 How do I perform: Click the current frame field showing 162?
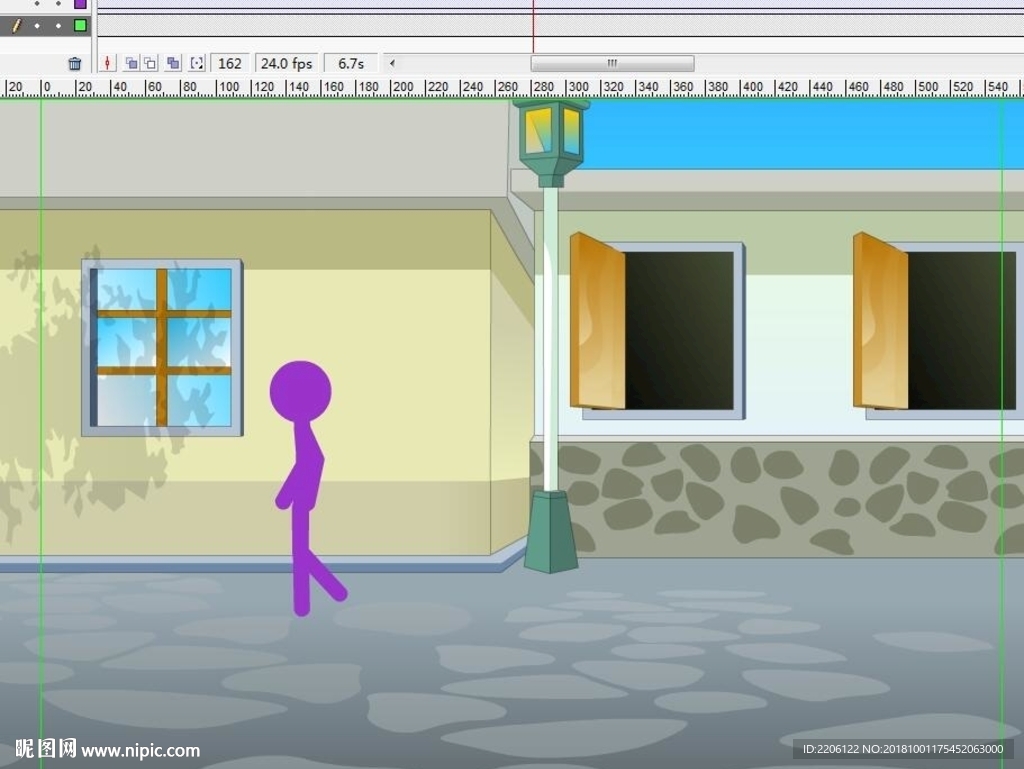230,64
